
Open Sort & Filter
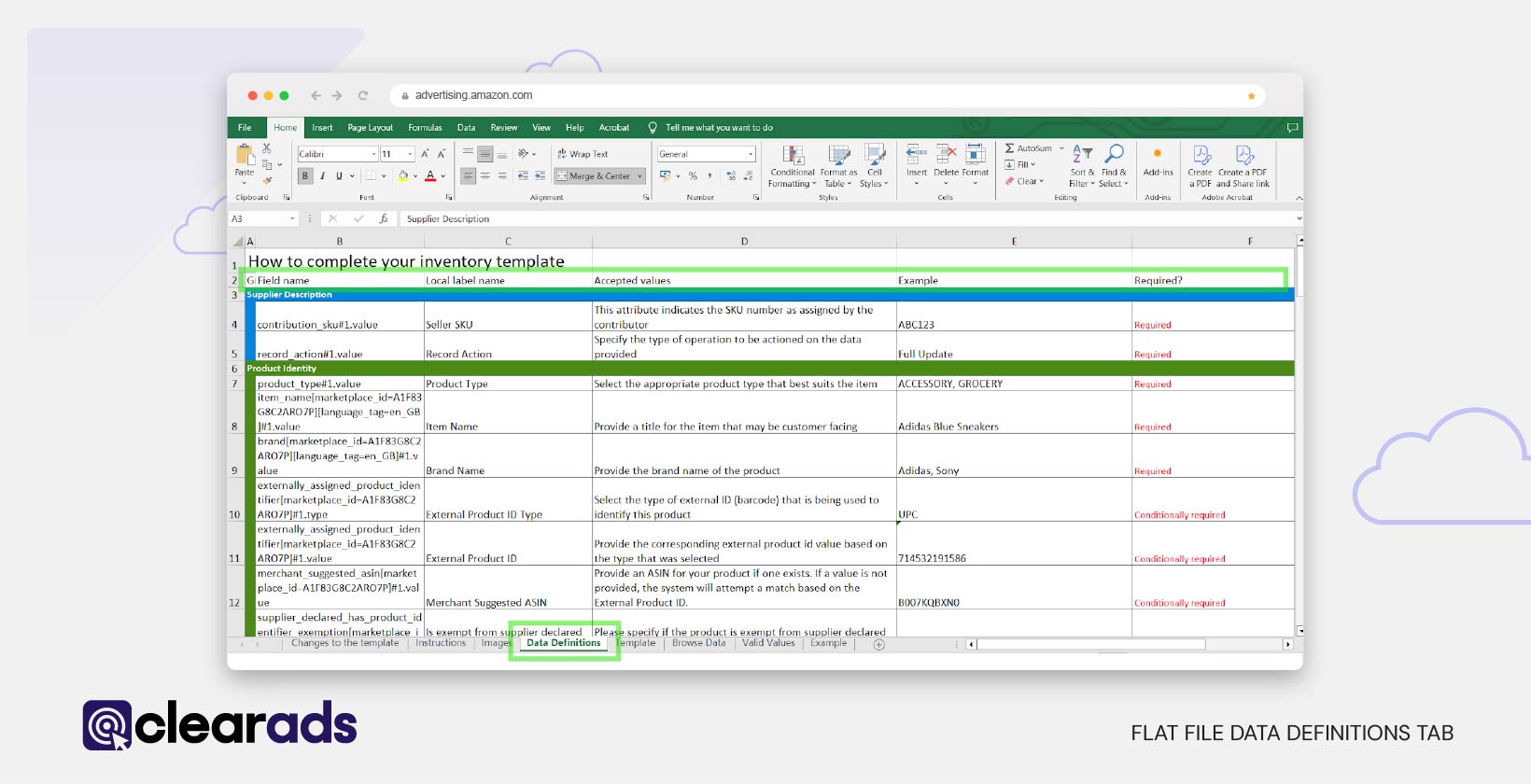click(1083, 166)
